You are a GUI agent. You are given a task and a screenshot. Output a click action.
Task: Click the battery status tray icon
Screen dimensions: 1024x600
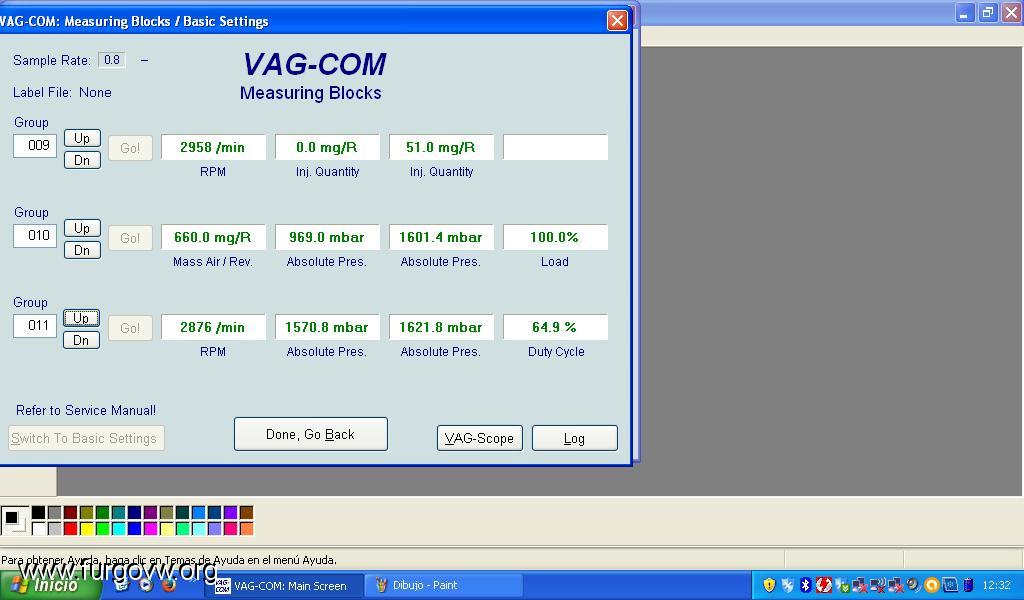968,585
